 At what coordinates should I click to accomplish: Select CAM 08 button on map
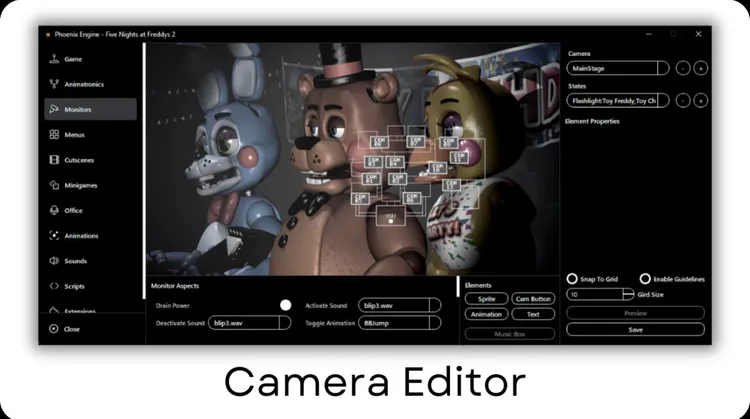point(379,142)
